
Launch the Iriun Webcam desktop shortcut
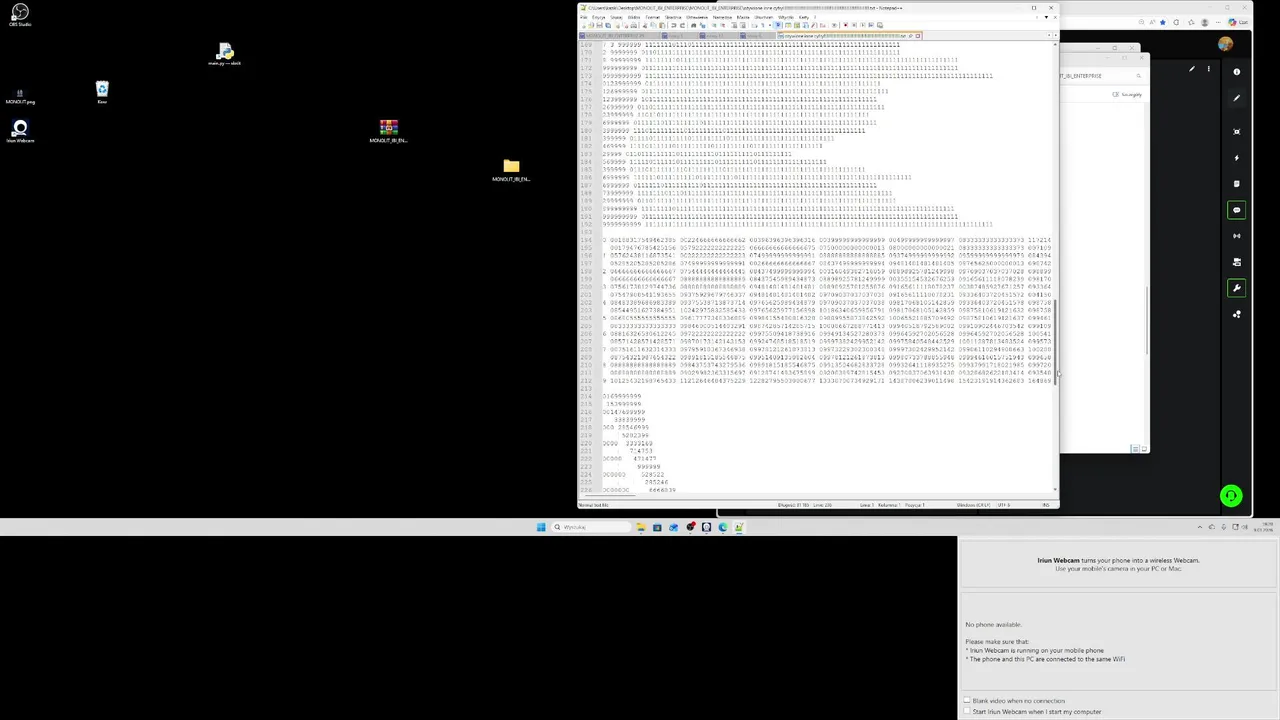[20, 131]
